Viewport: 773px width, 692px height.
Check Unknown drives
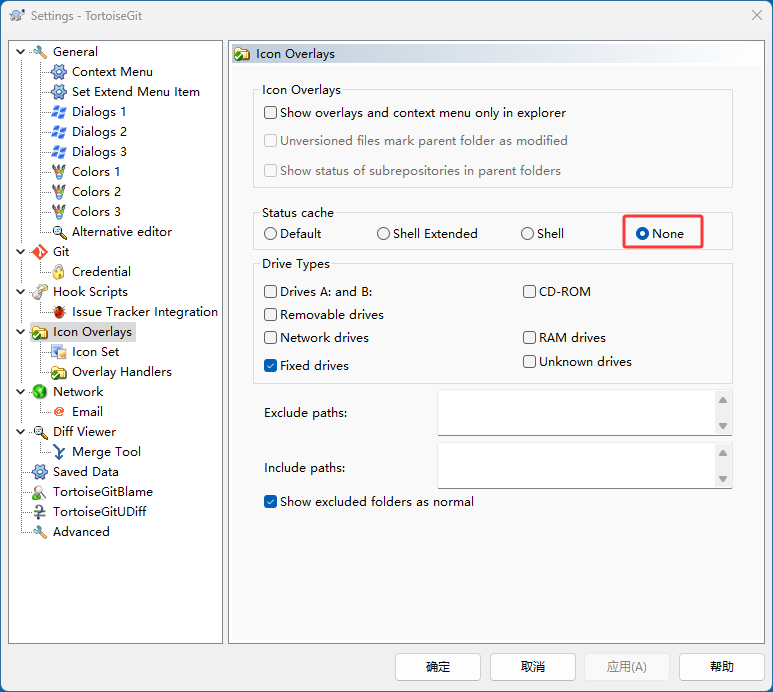[529, 362]
